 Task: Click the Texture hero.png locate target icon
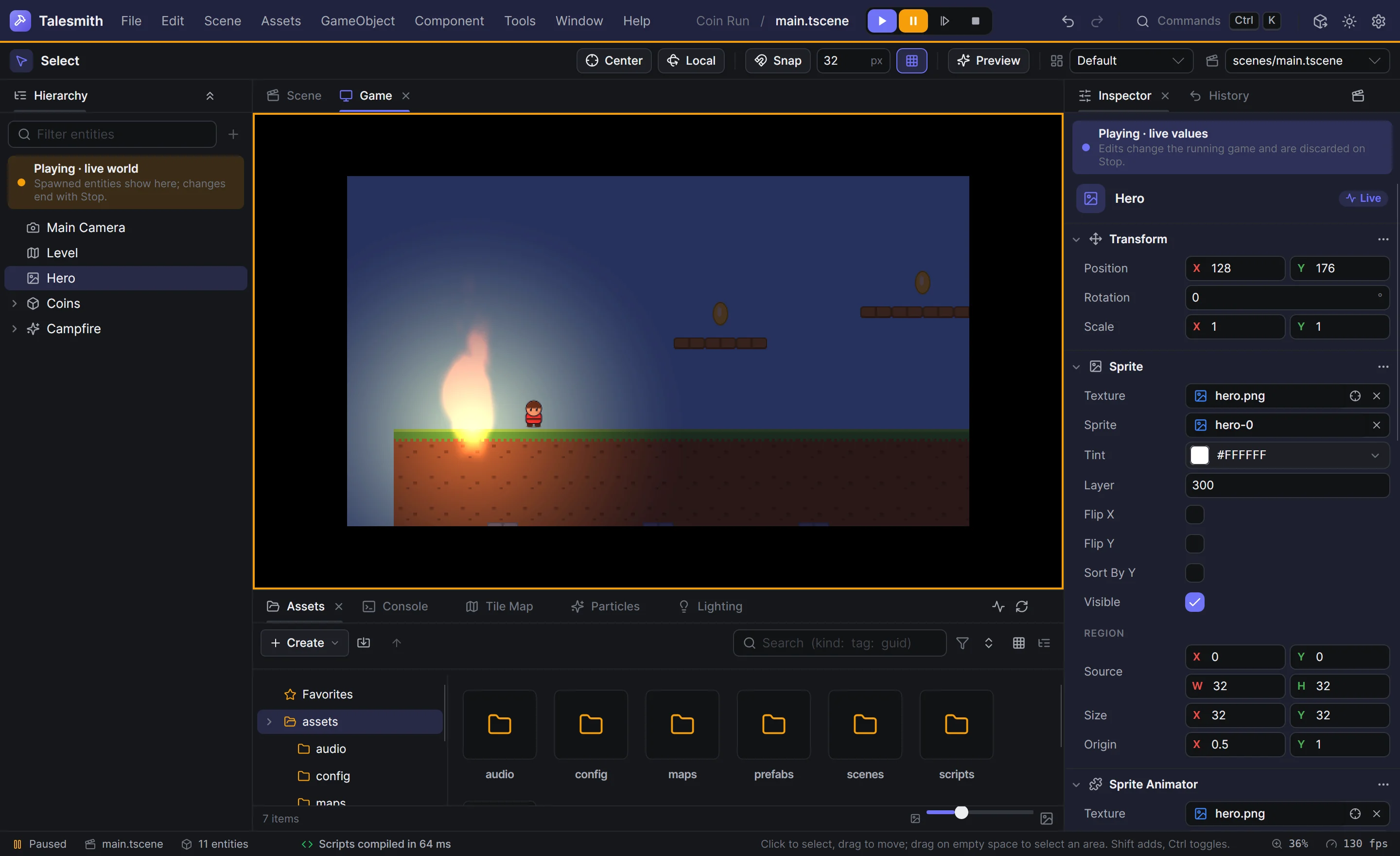click(x=1355, y=396)
